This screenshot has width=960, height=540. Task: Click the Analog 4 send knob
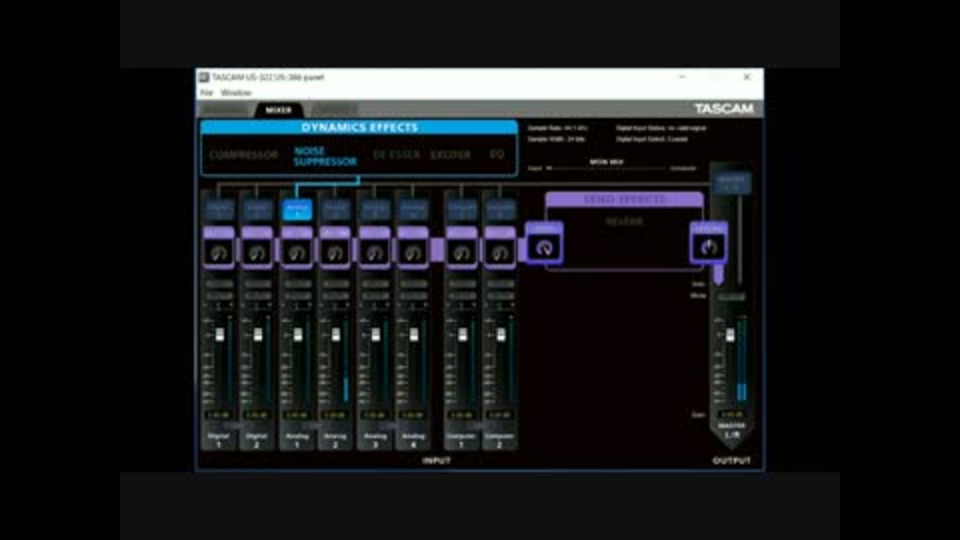(x=413, y=252)
